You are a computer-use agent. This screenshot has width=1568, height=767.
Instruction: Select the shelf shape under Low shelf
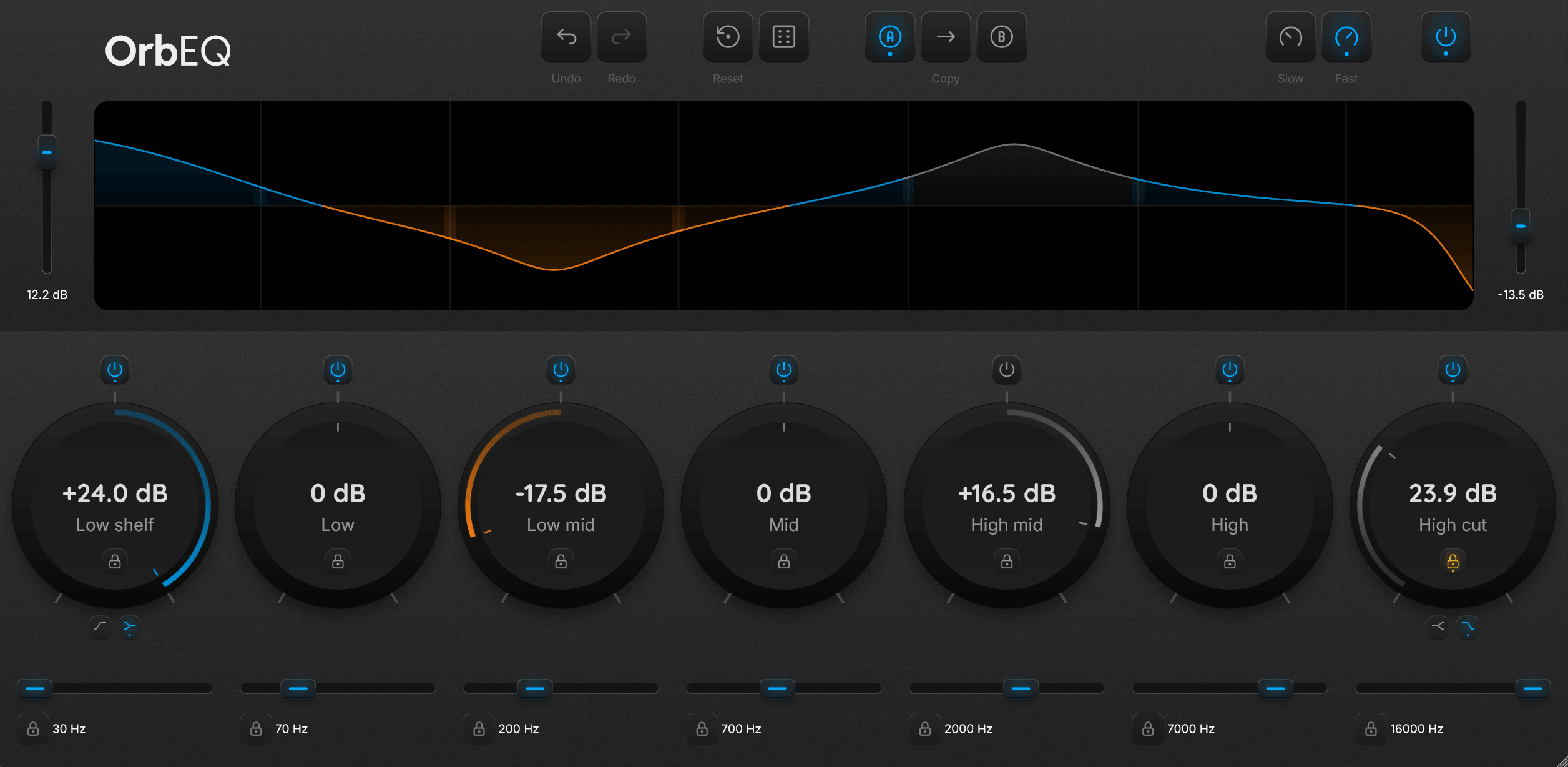pyautogui.click(x=100, y=626)
